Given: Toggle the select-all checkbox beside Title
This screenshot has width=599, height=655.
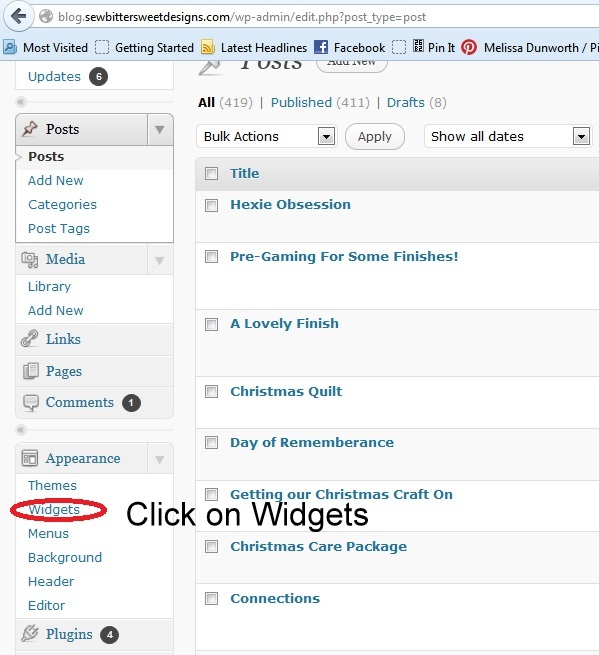Looking at the screenshot, I should click(211, 173).
